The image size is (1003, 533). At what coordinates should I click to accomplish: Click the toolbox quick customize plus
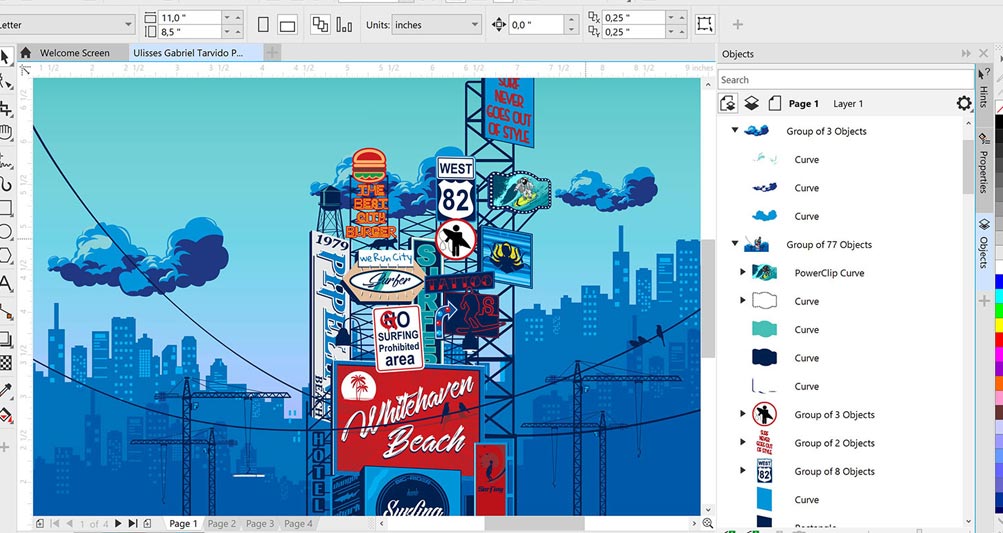pos(4,447)
